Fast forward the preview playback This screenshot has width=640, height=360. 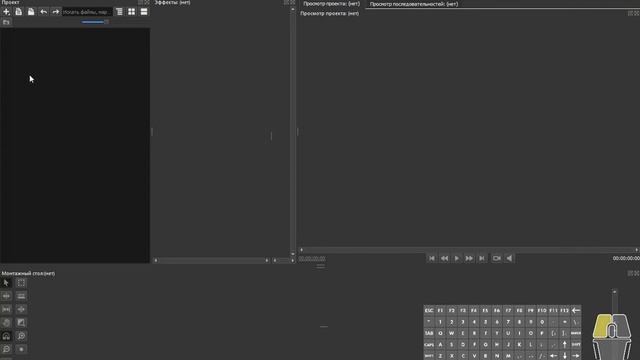[x=469, y=258]
